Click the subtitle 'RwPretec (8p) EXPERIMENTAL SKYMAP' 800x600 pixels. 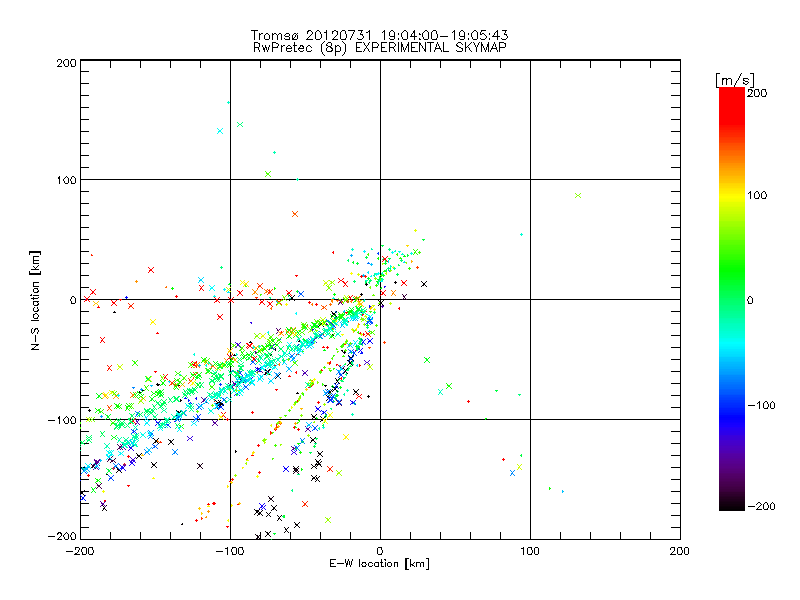pos(380,47)
